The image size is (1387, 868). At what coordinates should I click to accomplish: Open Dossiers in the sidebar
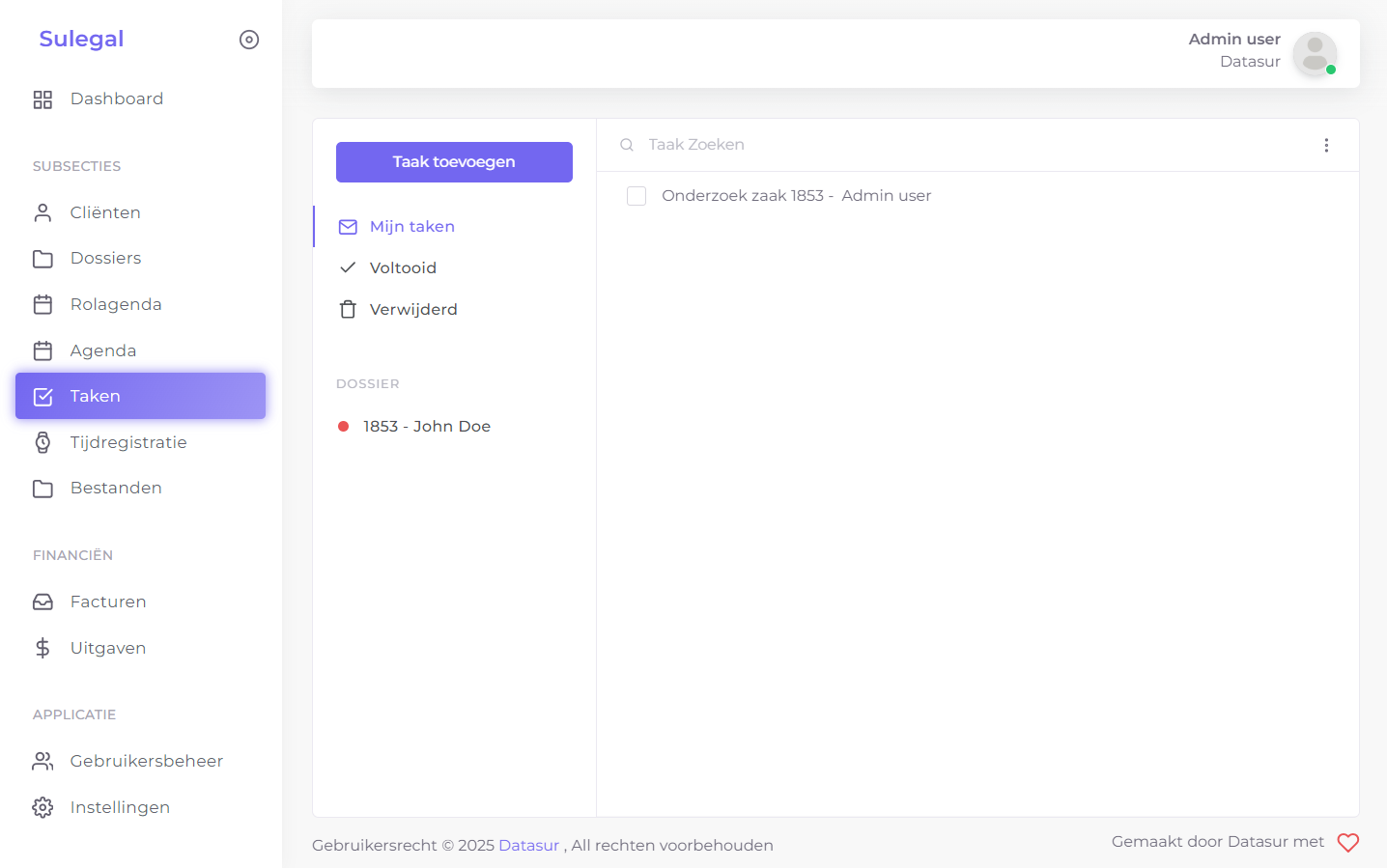pos(105,258)
